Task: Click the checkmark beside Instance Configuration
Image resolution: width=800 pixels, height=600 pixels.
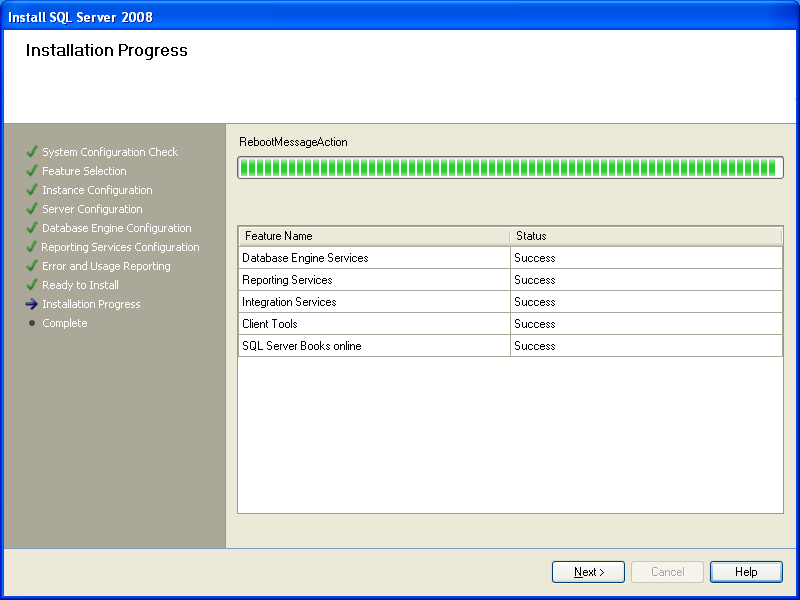Action: [x=32, y=189]
